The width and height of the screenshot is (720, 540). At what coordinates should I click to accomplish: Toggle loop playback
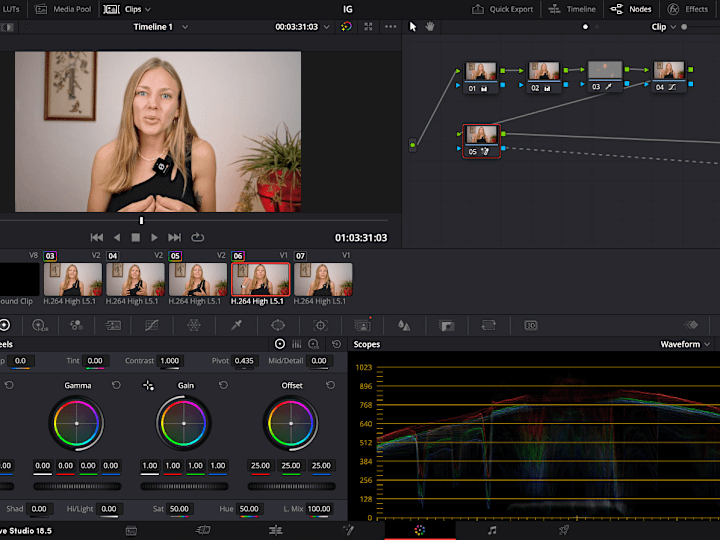pyautogui.click(x=197, y=237)
